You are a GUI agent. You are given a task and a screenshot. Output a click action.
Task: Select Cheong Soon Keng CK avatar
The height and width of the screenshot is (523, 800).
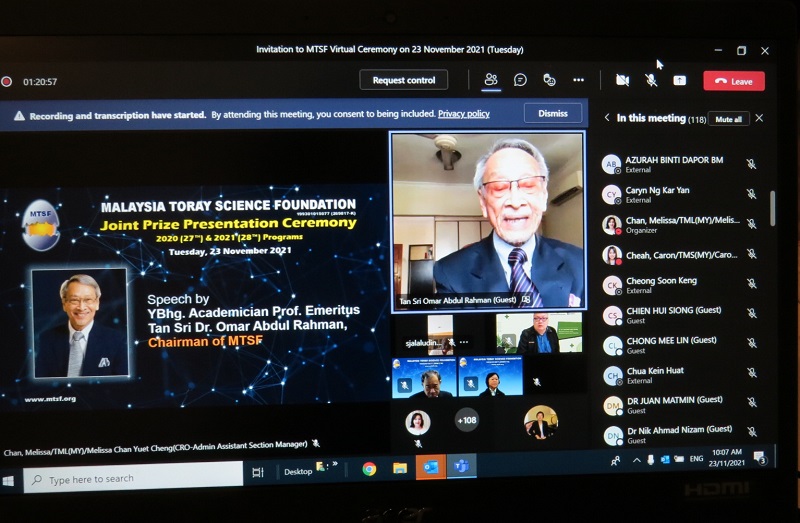click(x=612, y=285)
